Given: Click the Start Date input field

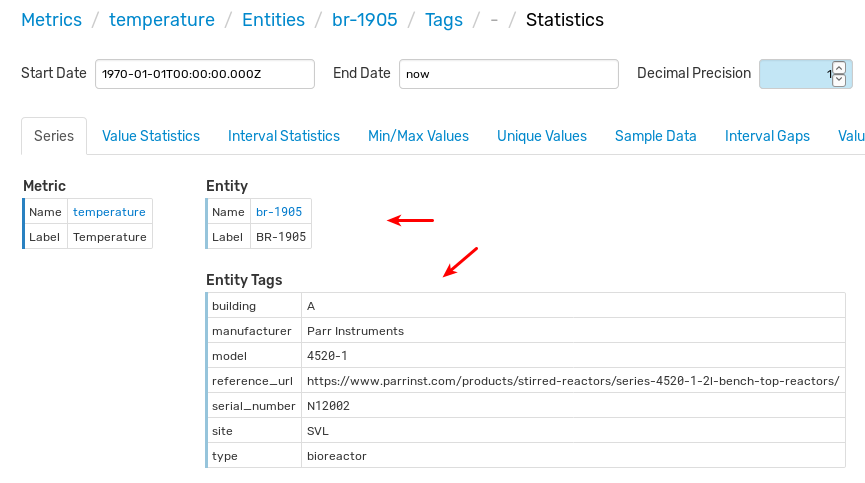Looking at the screenshot, I should (205, 74).
